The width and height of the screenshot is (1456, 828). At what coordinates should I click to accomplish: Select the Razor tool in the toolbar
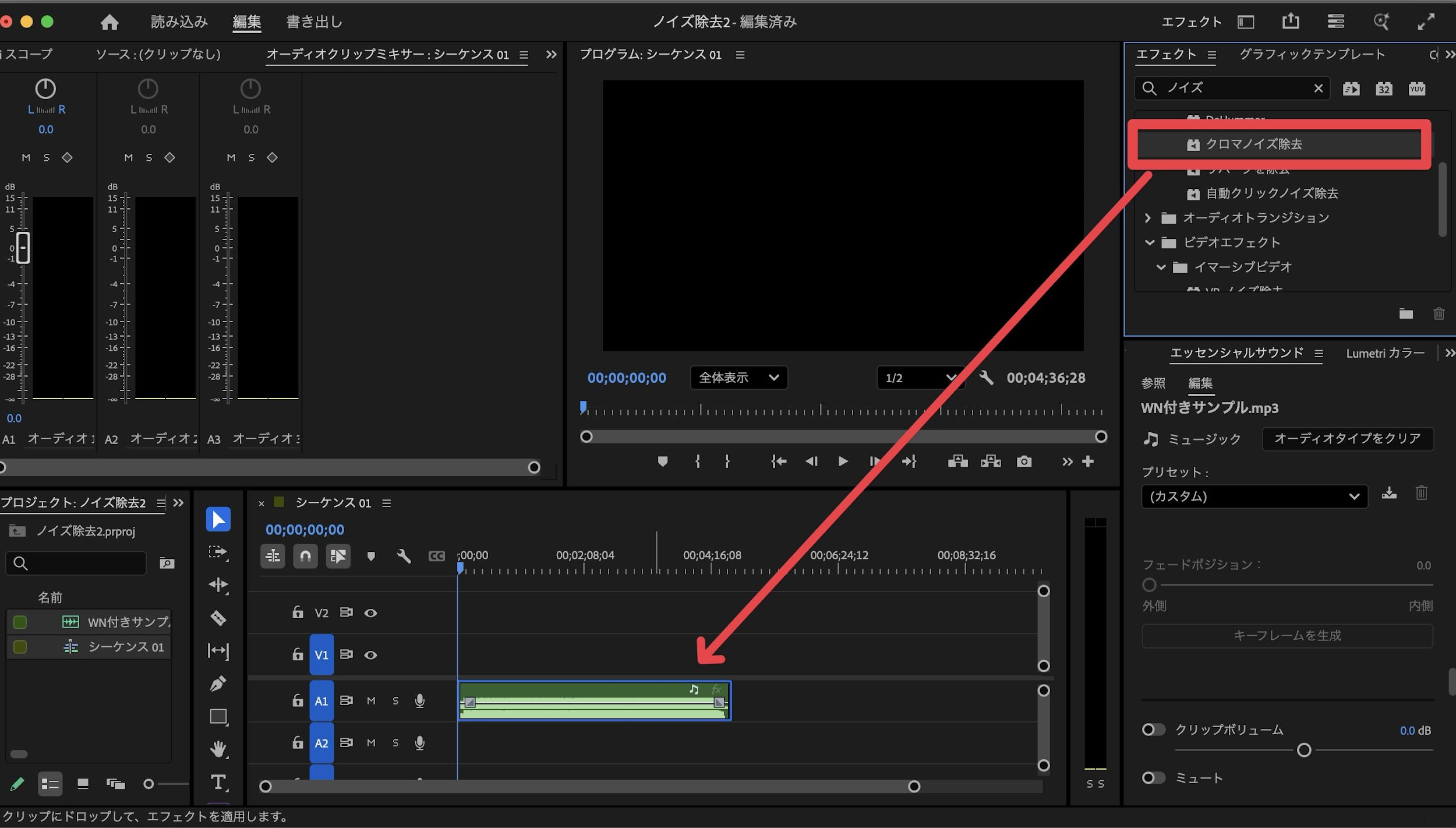click(x=218, y=618)
